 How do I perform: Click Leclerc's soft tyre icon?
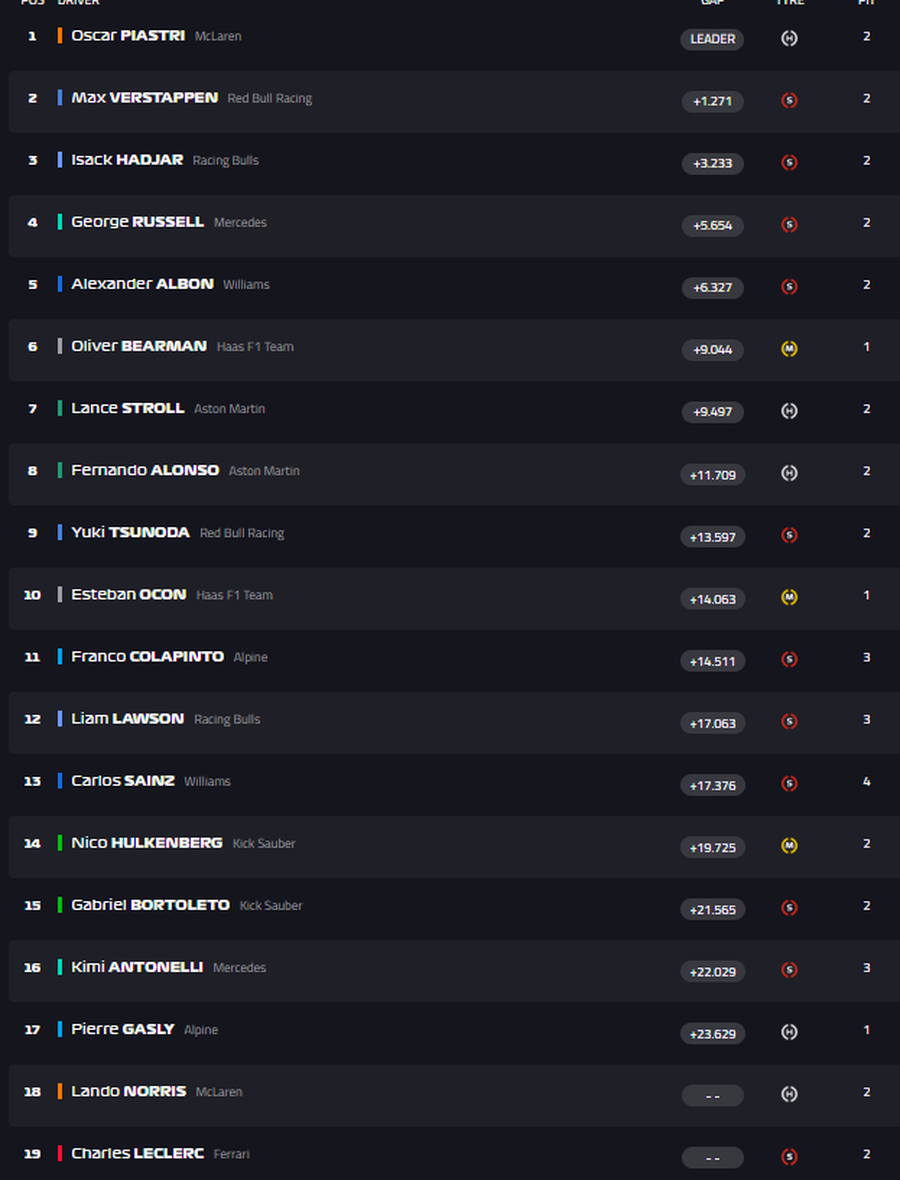pos(789,1157)
